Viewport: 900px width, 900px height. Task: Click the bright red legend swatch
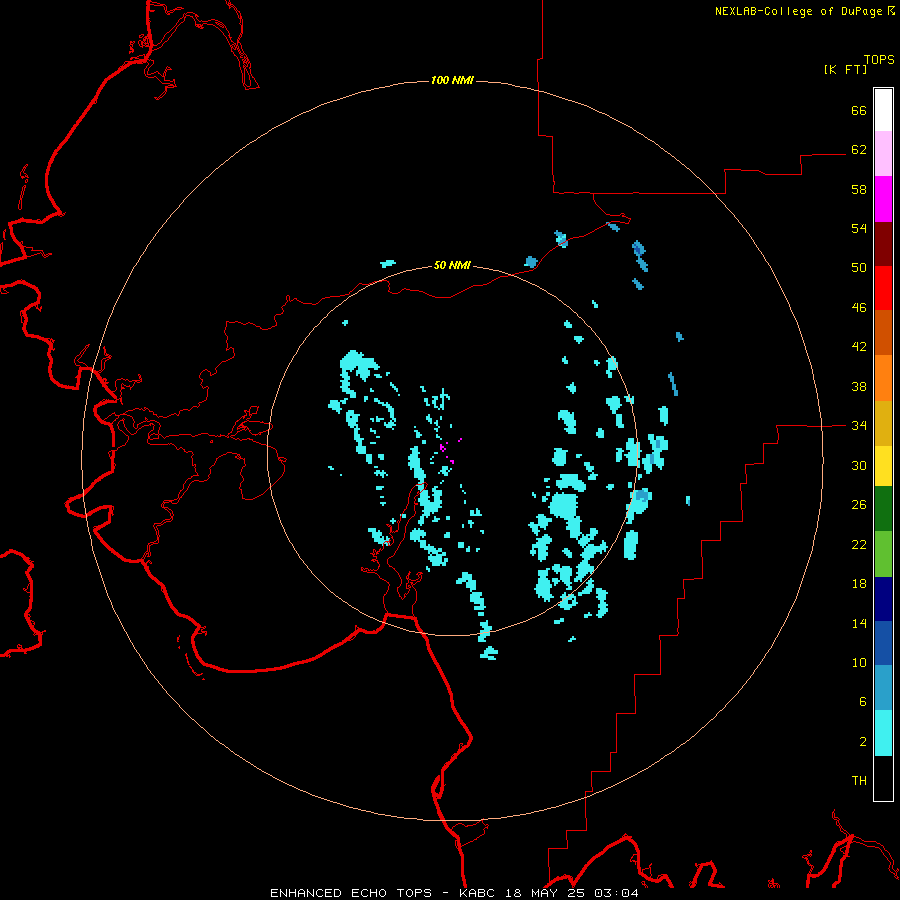coord(883,288)
